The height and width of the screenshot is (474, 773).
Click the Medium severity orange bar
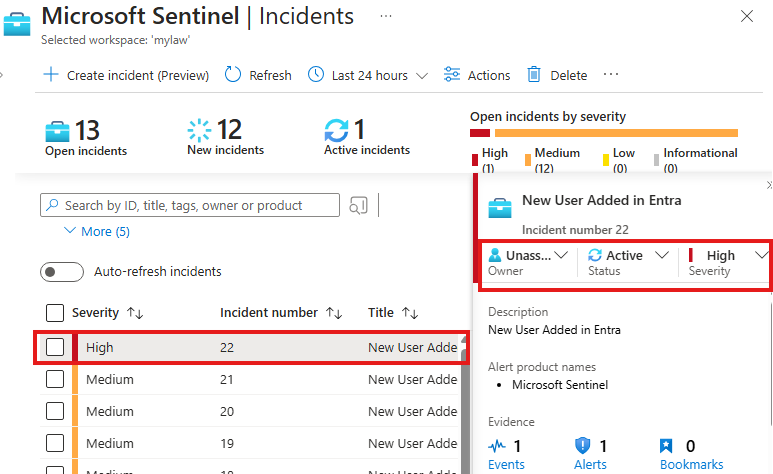pyautogui.click(x=616, y=133)
